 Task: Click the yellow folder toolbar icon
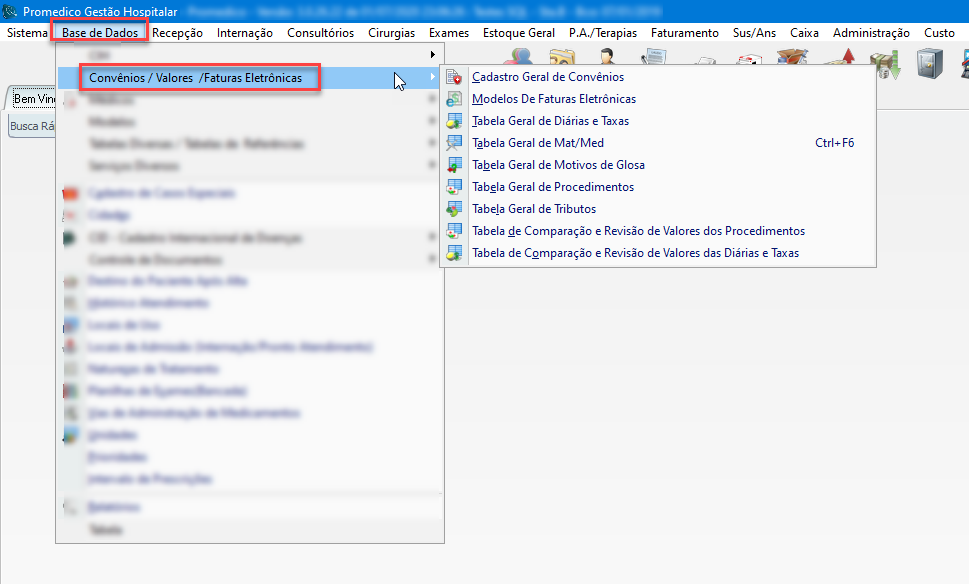(562, 57)
